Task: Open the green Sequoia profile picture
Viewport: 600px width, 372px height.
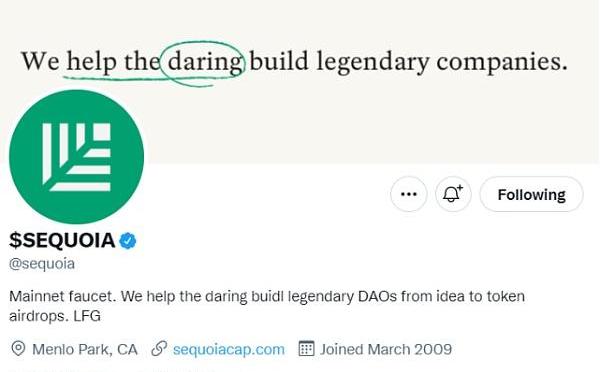Action: click(77, 157)
